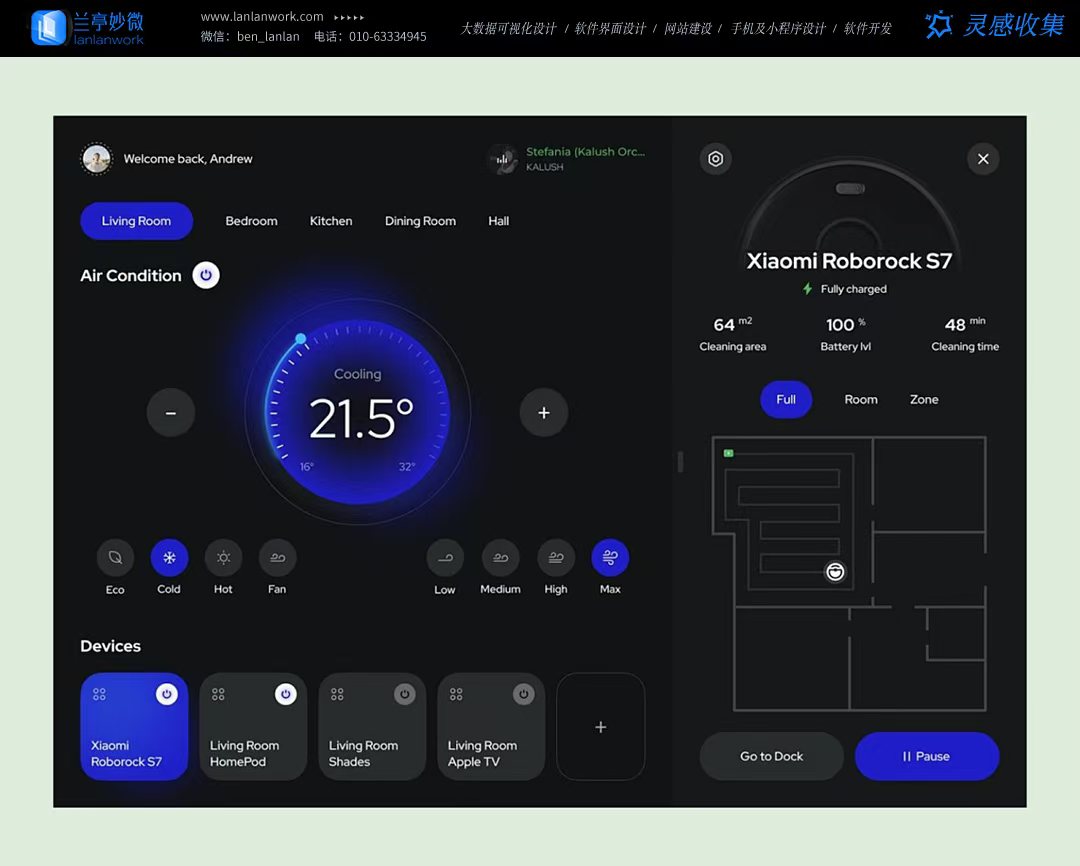Viewport: 1080px width, 866px height.
Task: Select the Zone cleaning mode
Action: pyautogui.click(x=924, y=399)
